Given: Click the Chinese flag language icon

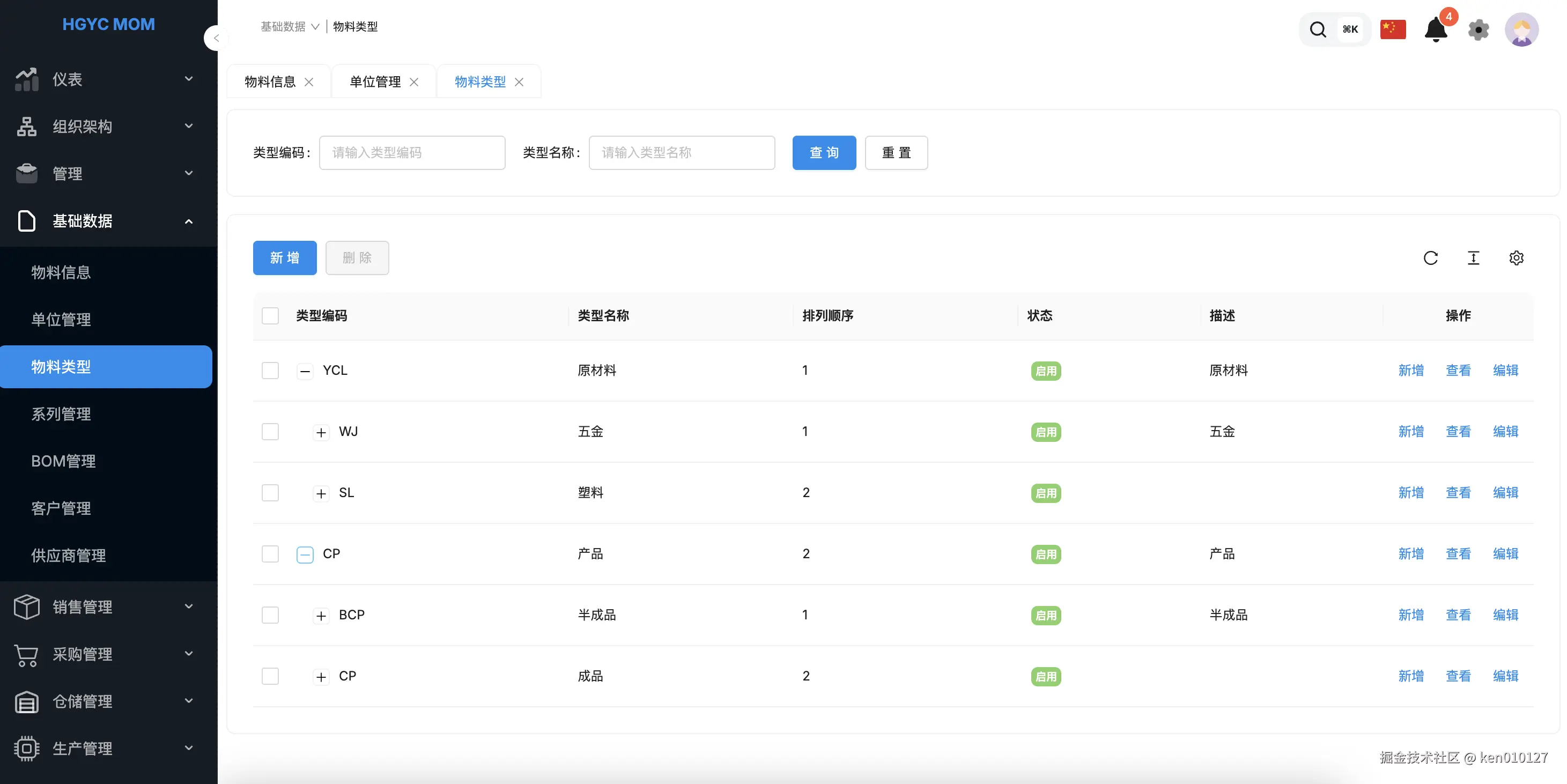Looking at the screenshot, I should click(x=1392, y=29).
